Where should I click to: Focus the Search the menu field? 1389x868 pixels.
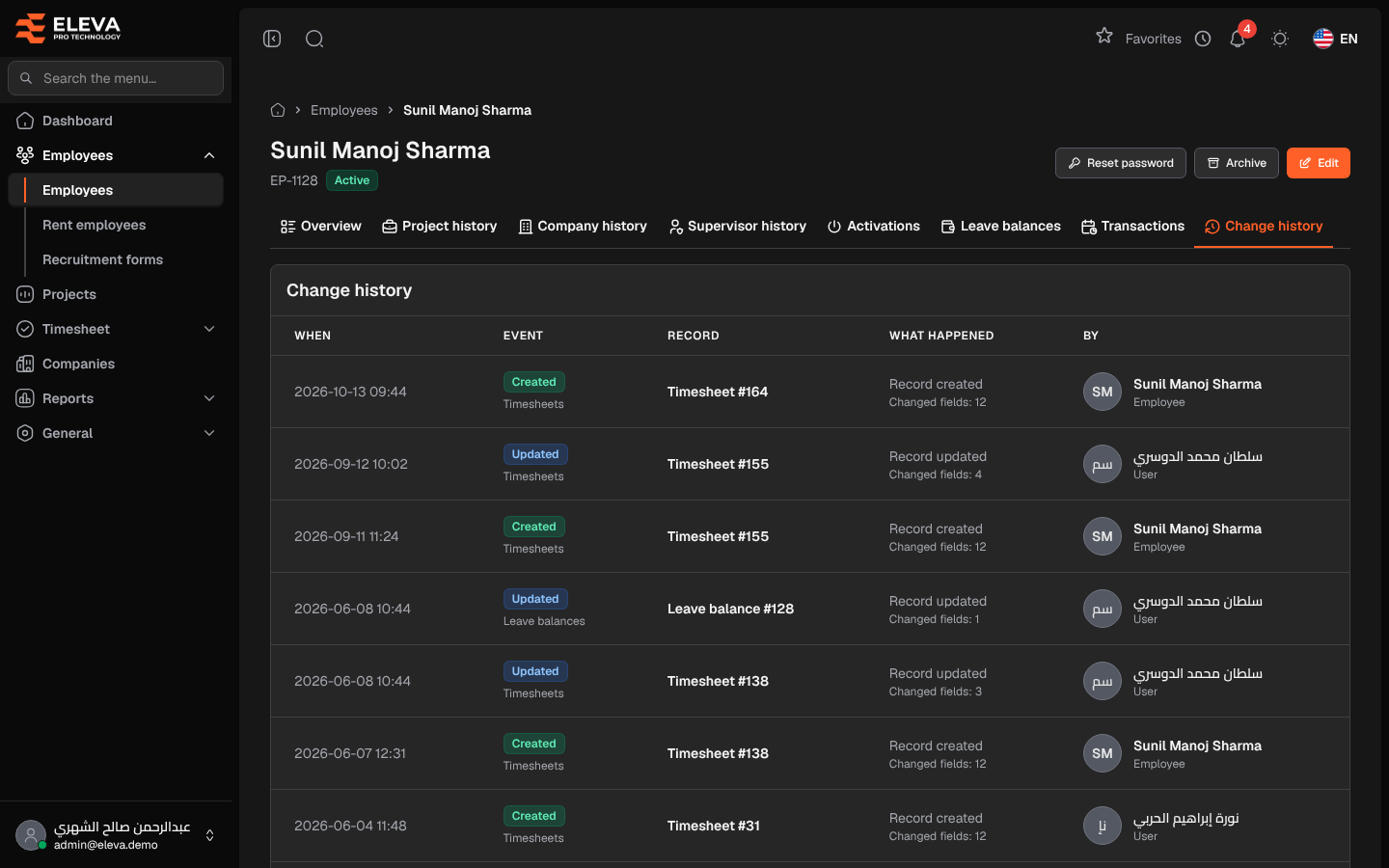tap(116, 78)
